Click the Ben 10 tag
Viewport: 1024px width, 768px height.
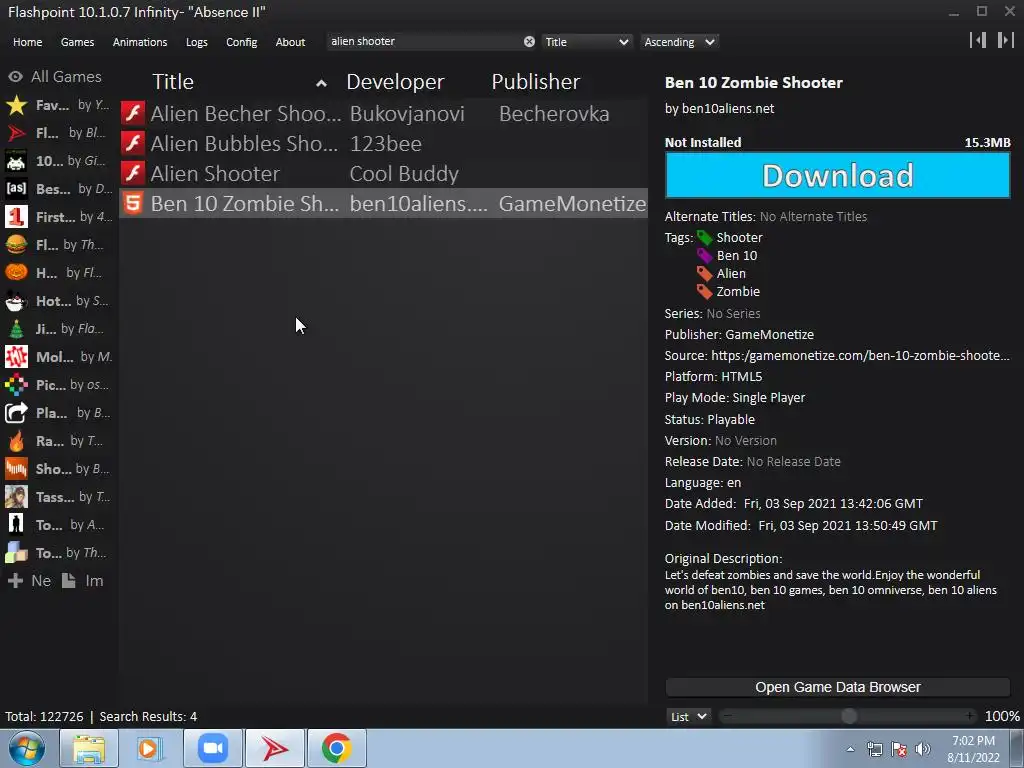pyautogui.click(x=737, y=255)
